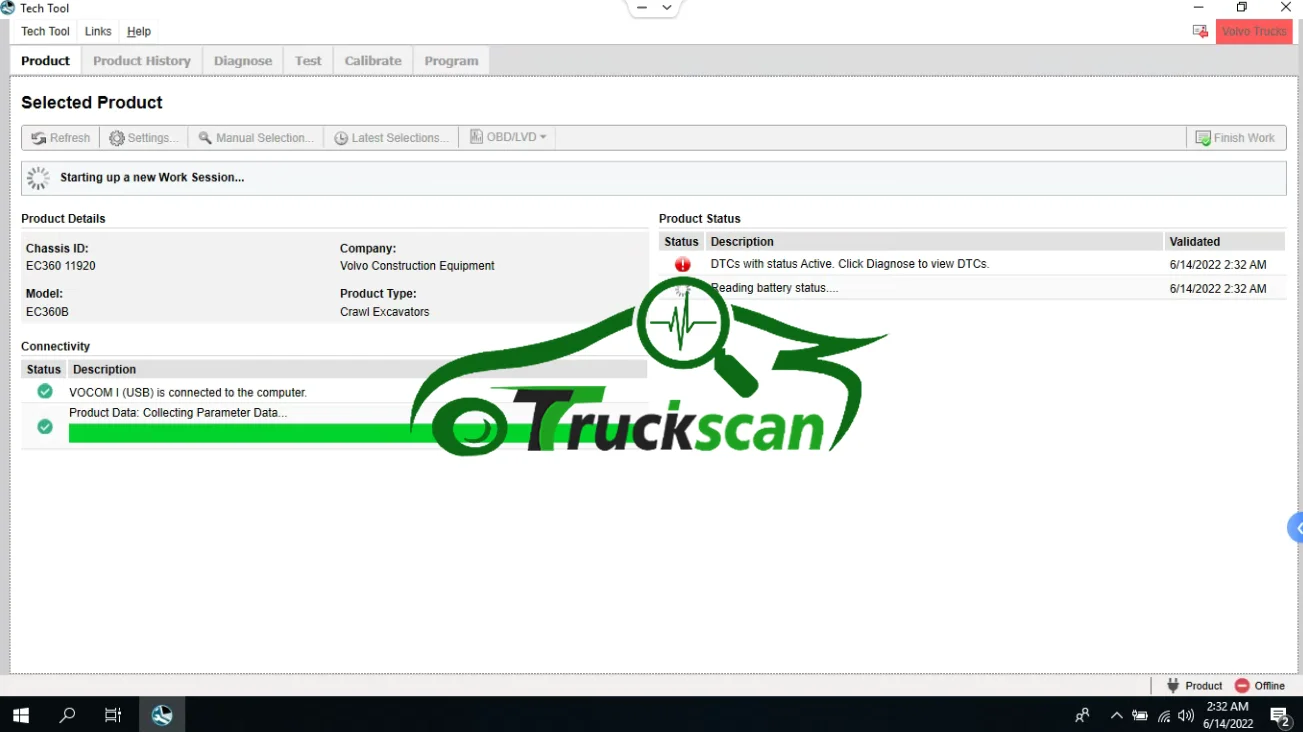Open Task View in the taskbar
This screenshot has height=732, width=1303.
pyautogui.click(x=113, y=715)
